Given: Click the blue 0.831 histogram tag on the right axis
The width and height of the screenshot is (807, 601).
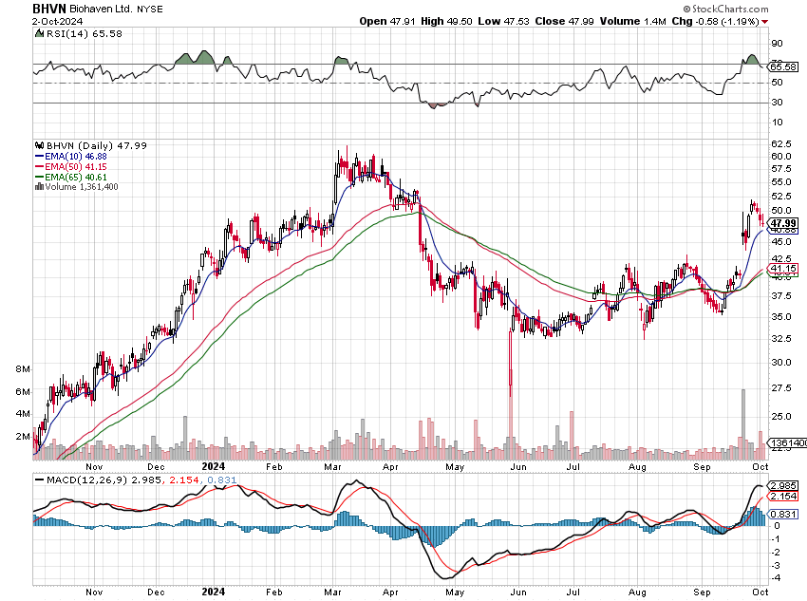Looking at the screenshot, I should [x=783, y=514].
